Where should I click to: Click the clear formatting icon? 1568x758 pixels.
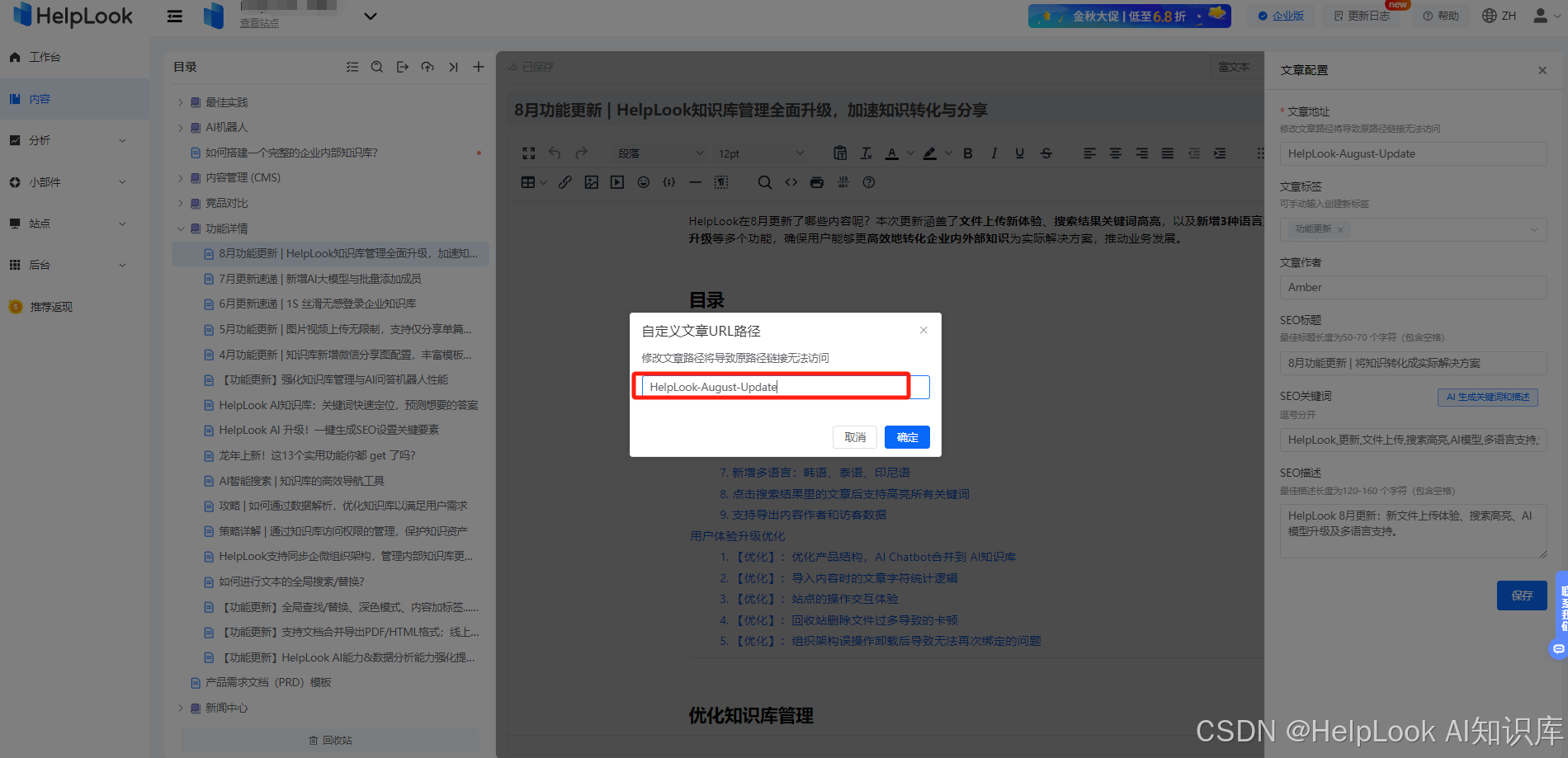(866, 153)
